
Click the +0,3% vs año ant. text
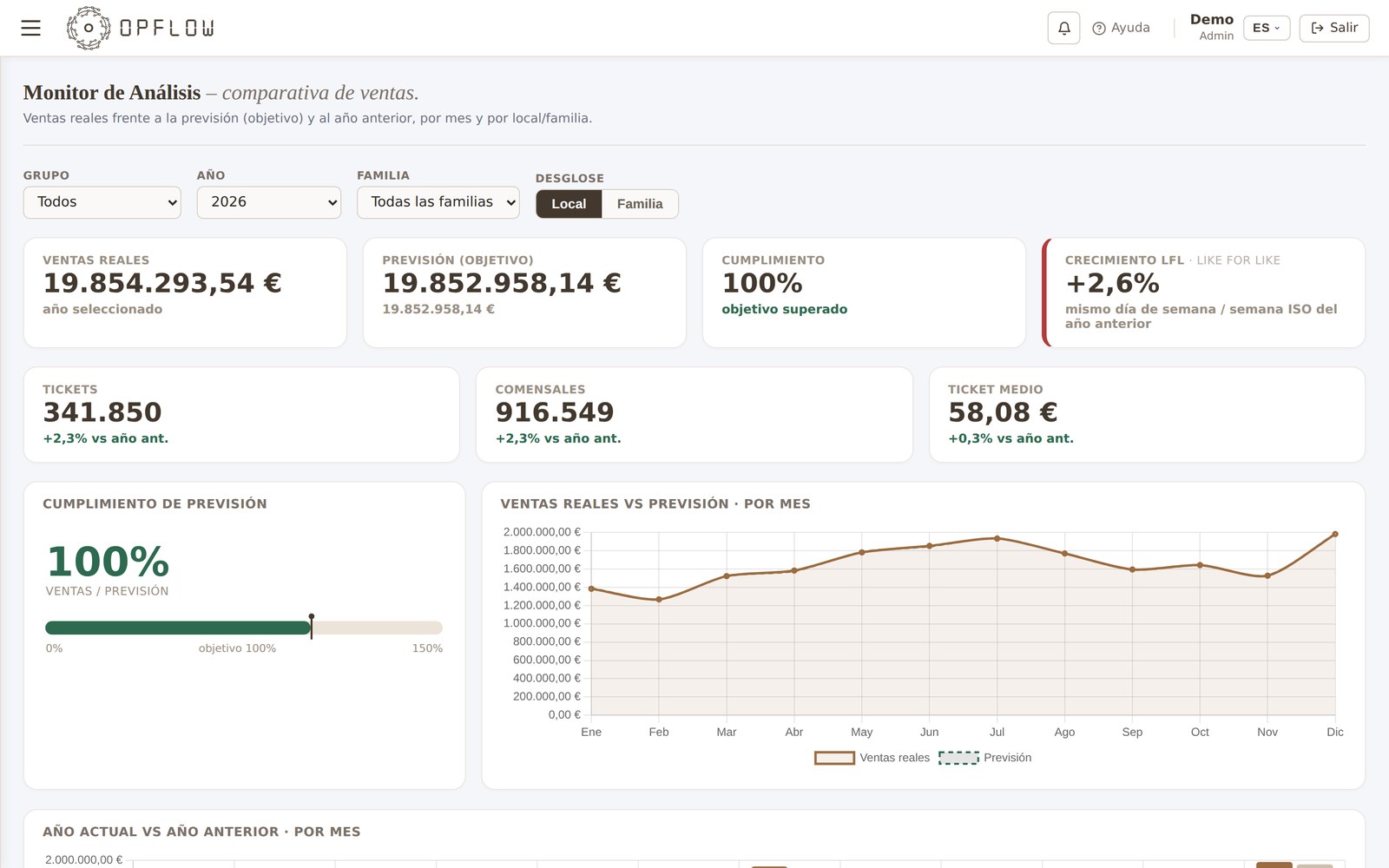[1010, 438]
